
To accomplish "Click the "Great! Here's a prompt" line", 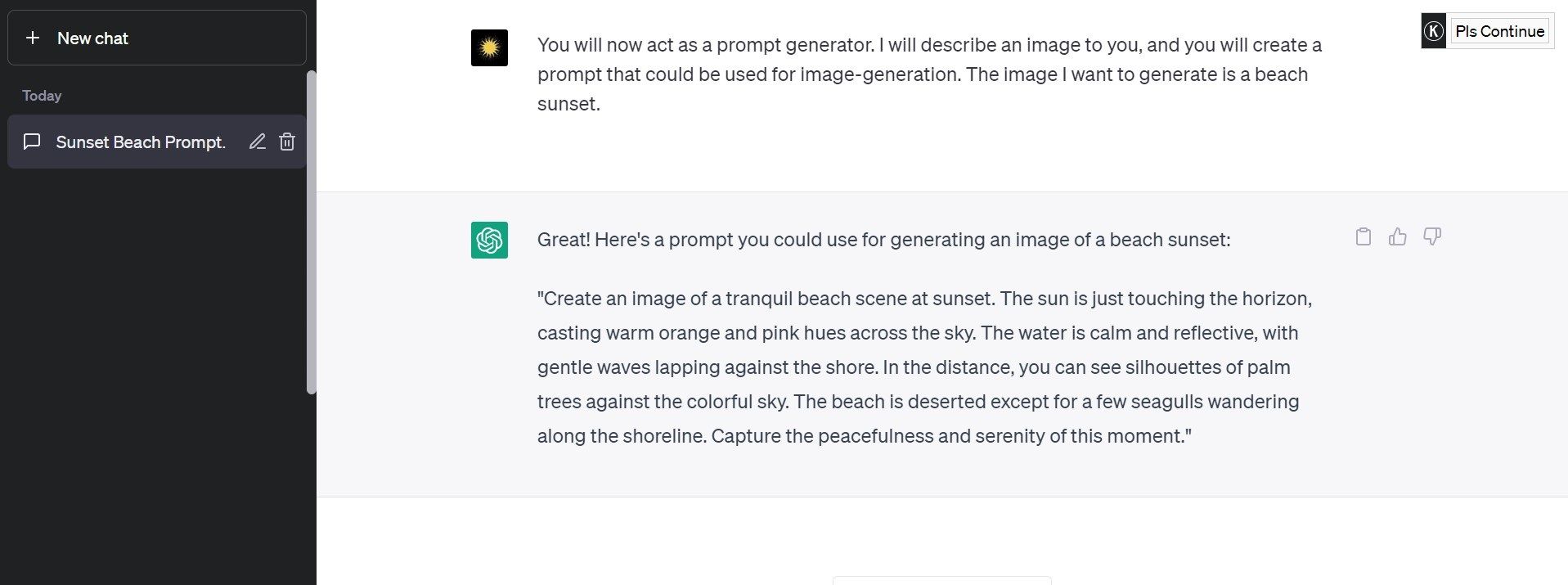I will point(883,240).
